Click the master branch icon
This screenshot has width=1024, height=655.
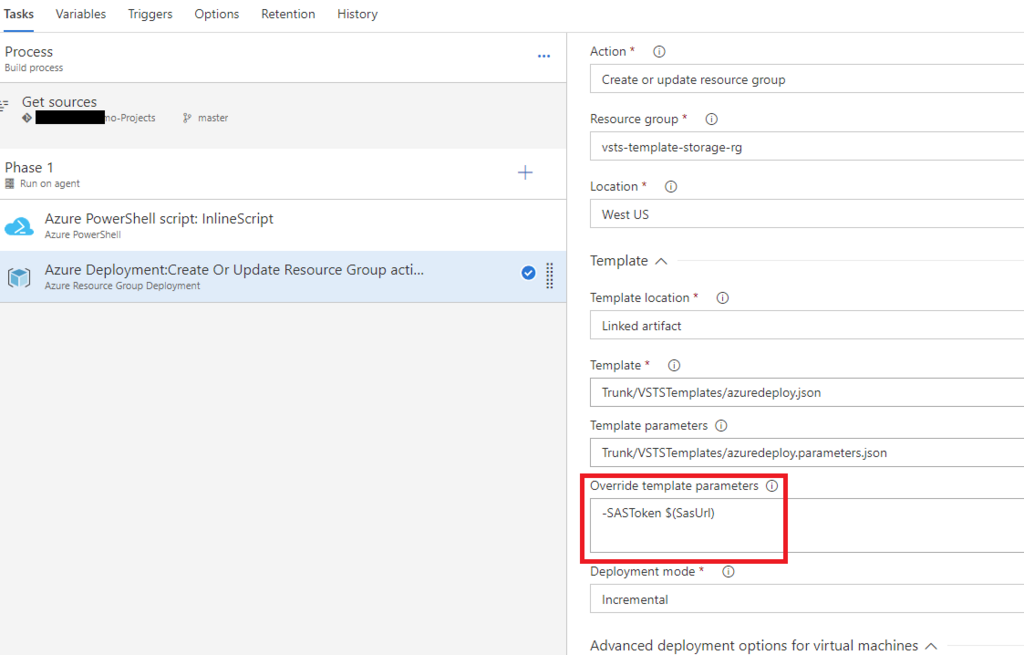(187, 118)
